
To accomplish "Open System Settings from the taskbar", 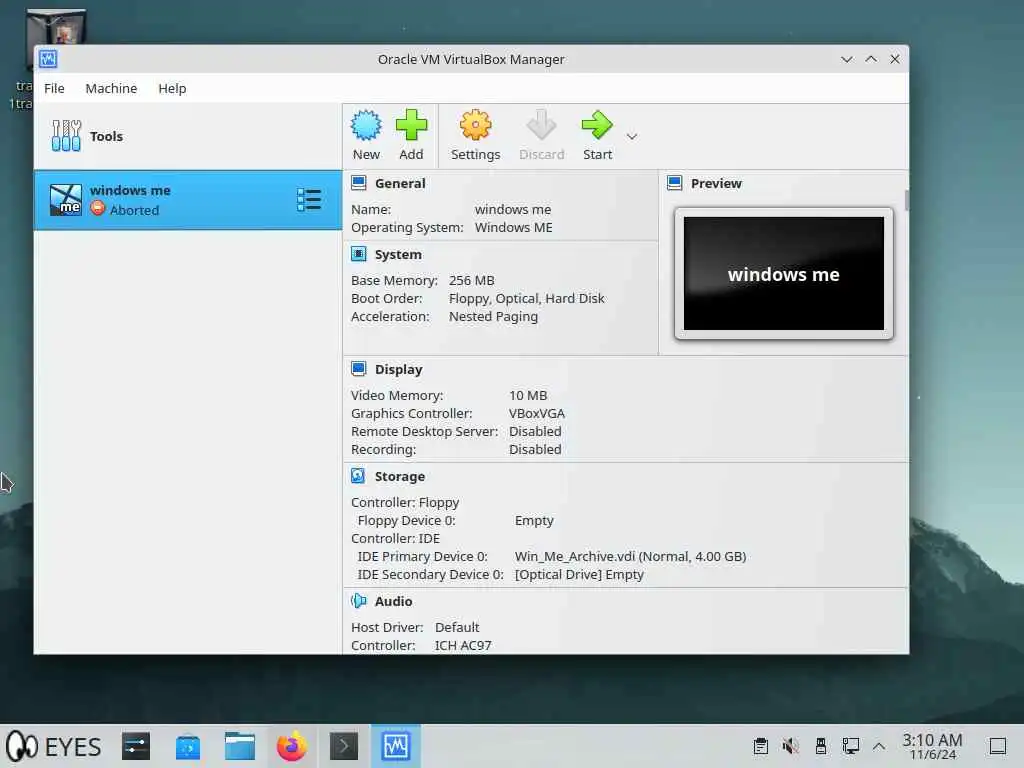I will pyautogui.click(x=136, y=746).
